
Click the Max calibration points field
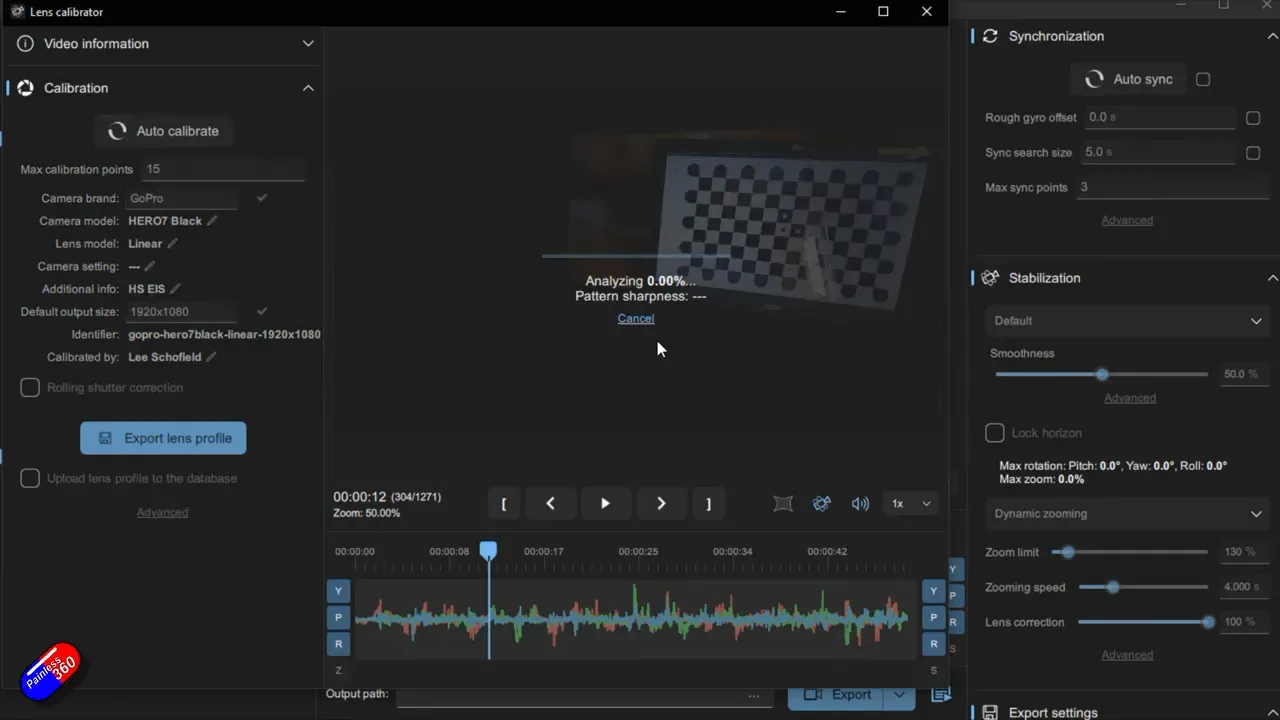coord(222,170)
